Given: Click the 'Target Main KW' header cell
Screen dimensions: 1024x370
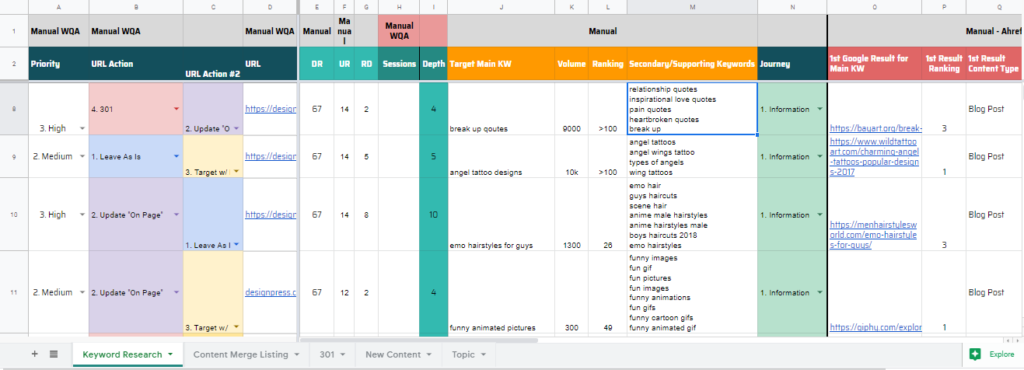Looking at the screenshot, I should (502, 64).
